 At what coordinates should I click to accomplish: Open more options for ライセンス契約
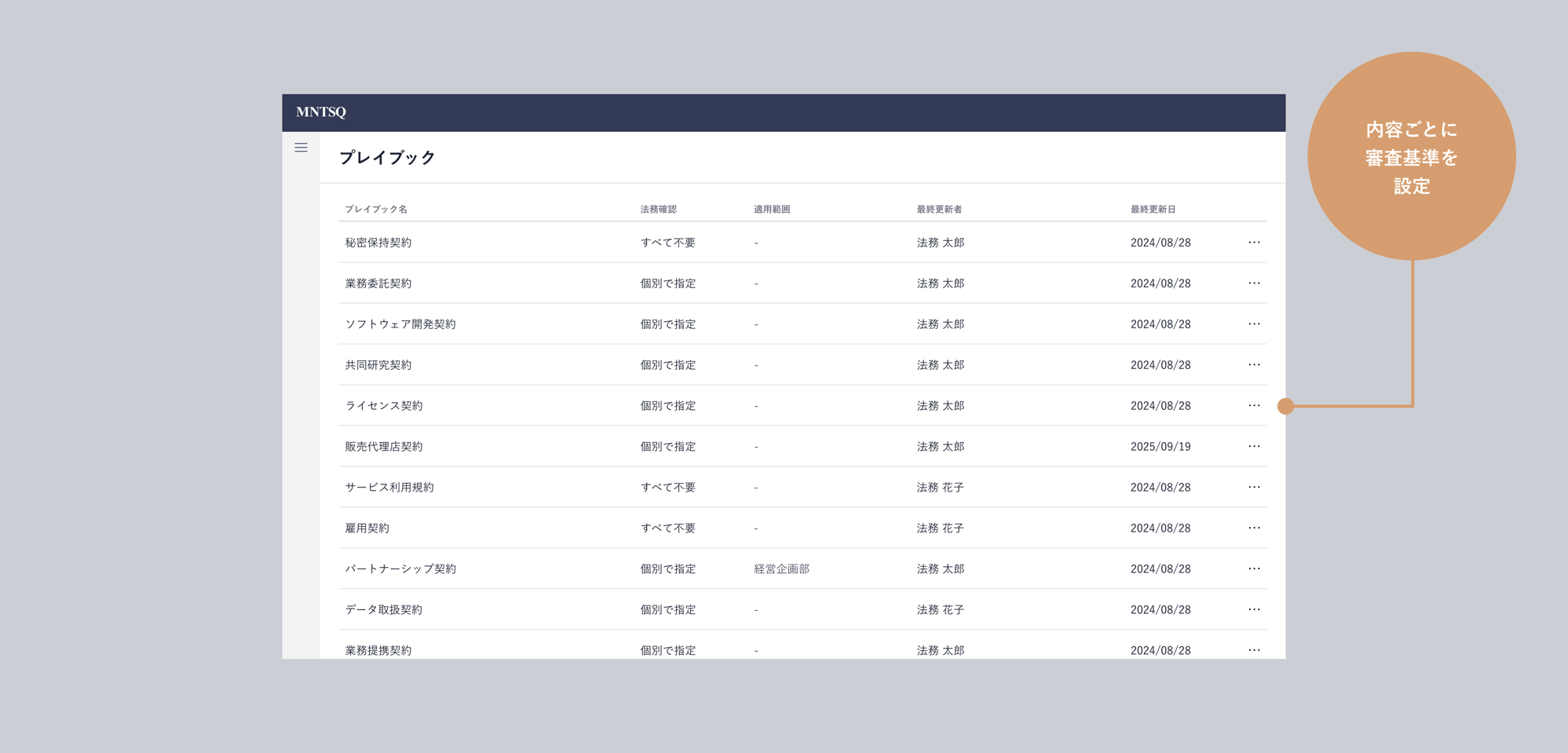click(x=1254, y=406)
